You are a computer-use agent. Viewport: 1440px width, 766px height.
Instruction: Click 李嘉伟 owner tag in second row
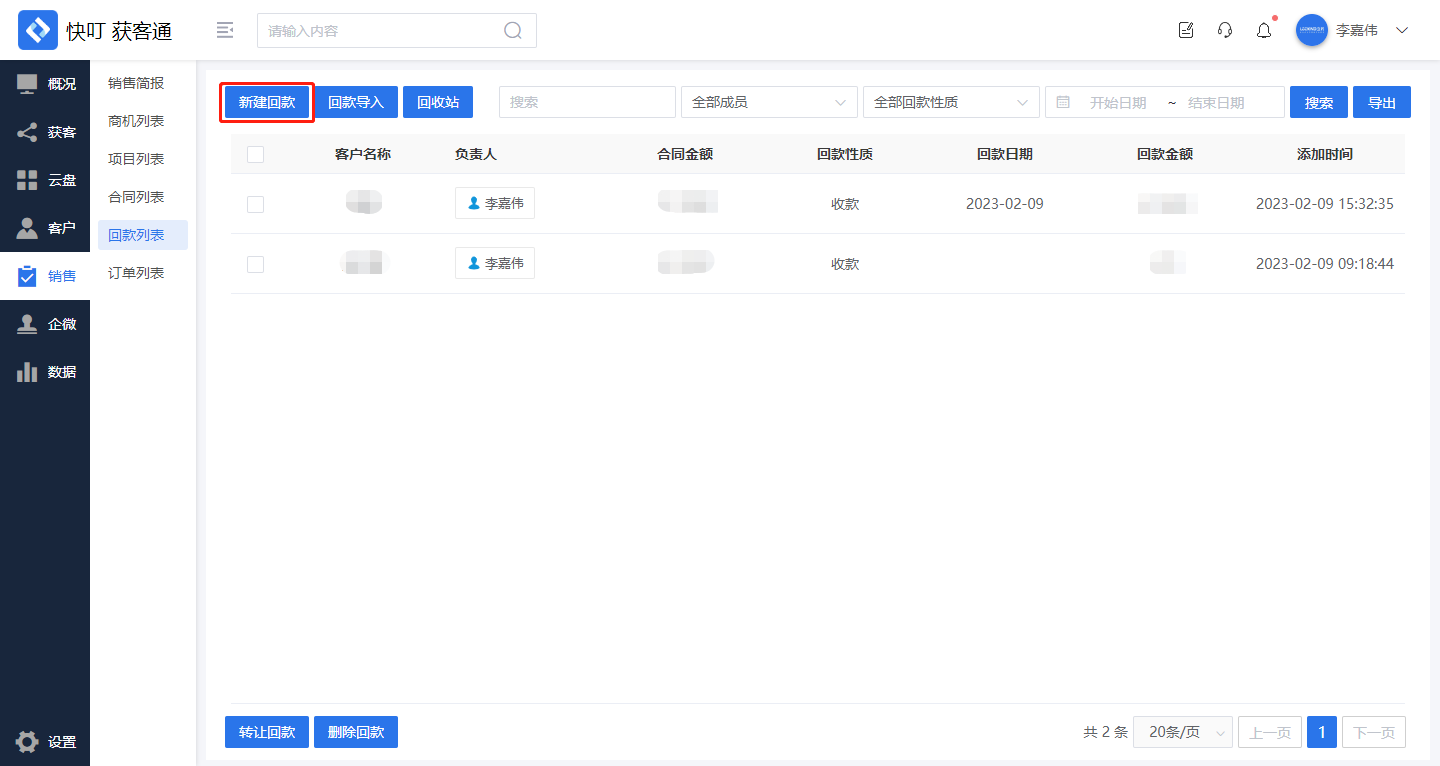click(x=495, y=263)
